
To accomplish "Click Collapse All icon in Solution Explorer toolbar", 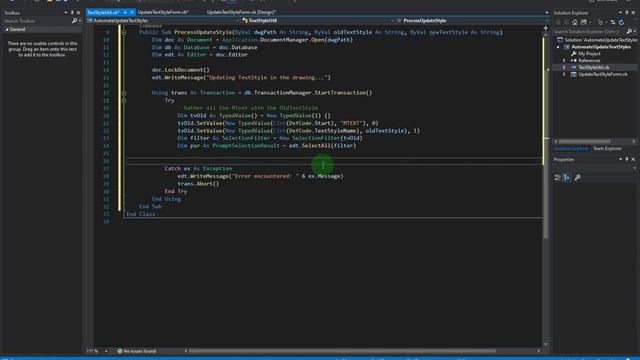I will coord(613,22).
